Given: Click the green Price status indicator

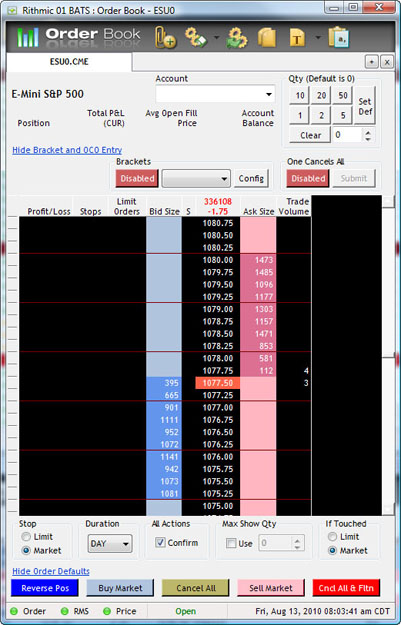Looking at the screenshot, I should pos(106,611).
